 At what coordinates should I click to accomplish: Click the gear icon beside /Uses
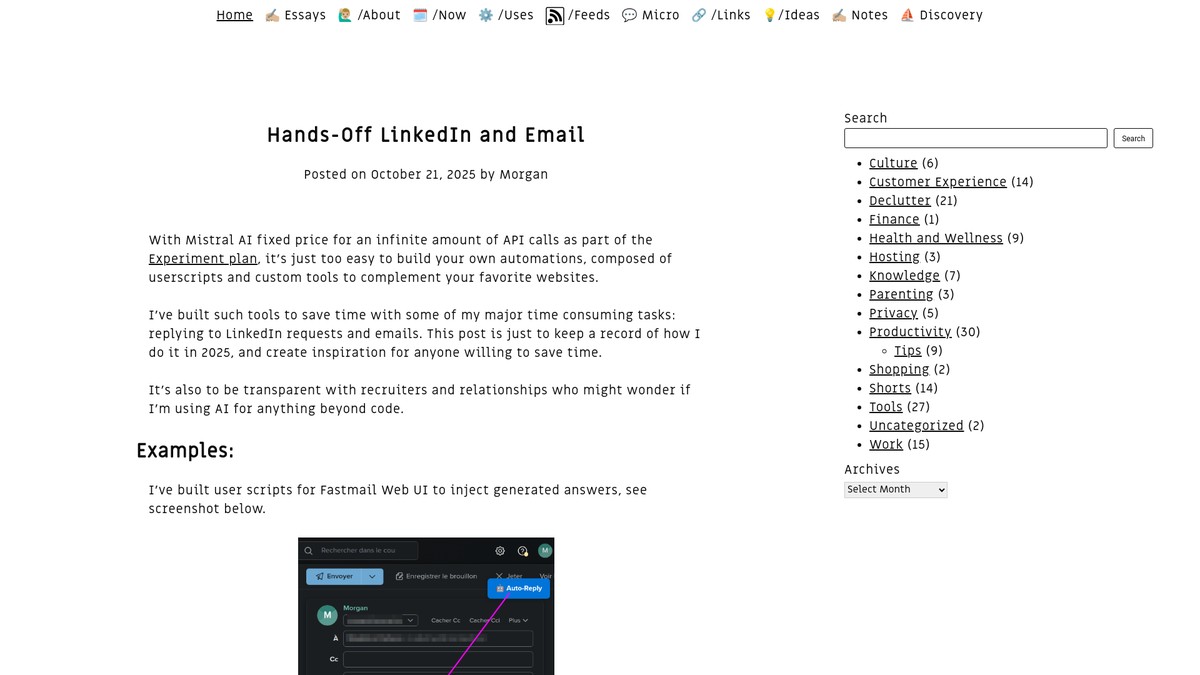[486, 15]
